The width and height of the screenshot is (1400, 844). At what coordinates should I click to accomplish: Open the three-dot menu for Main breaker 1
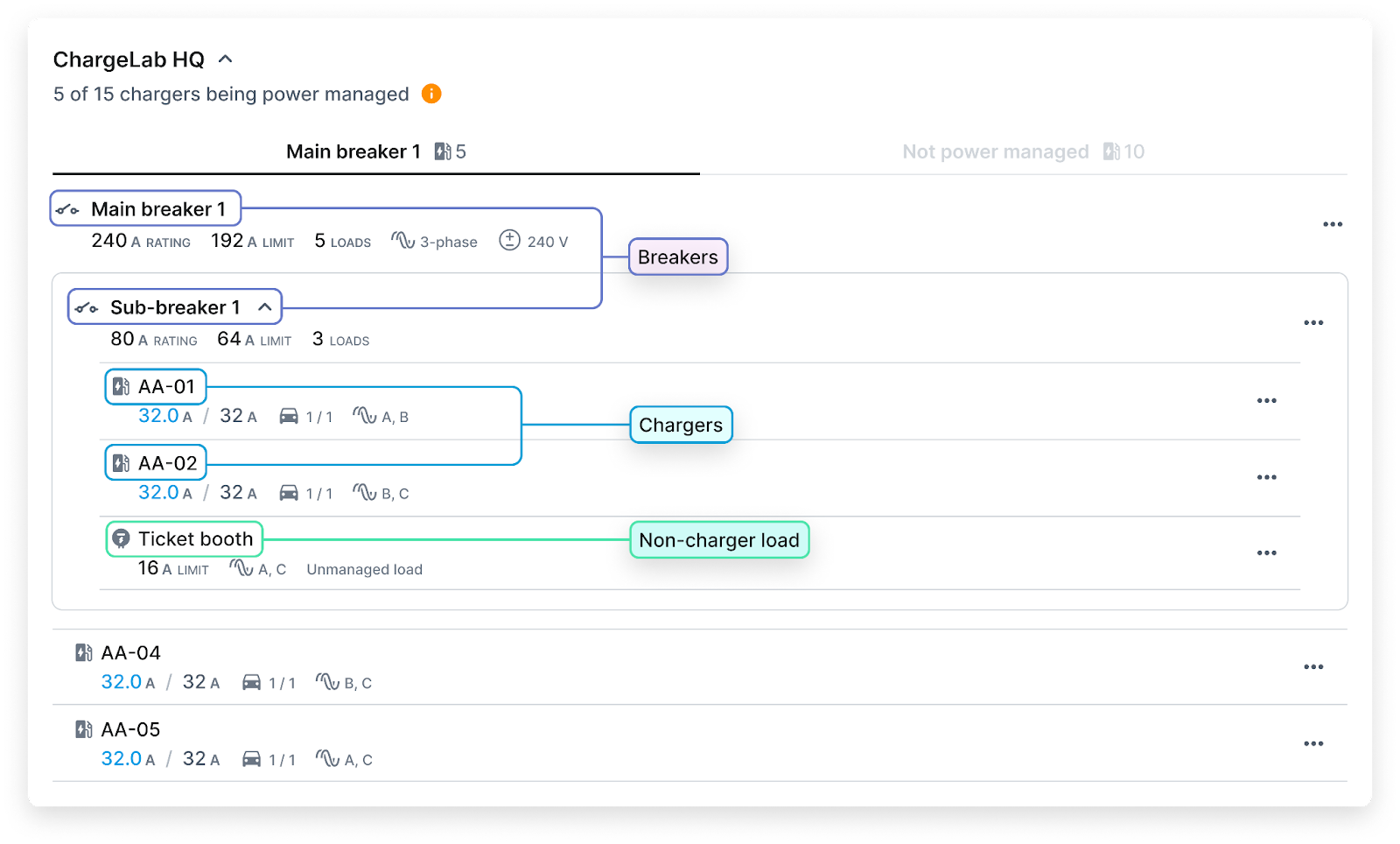[x=1333, y=224]
